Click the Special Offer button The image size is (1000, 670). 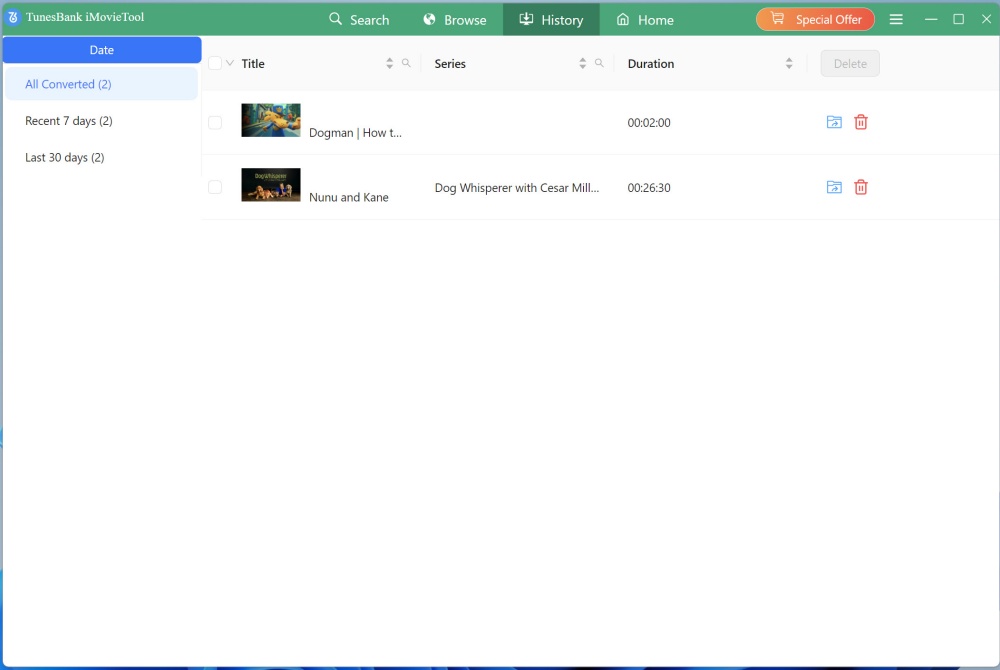(x=815, y=19)
